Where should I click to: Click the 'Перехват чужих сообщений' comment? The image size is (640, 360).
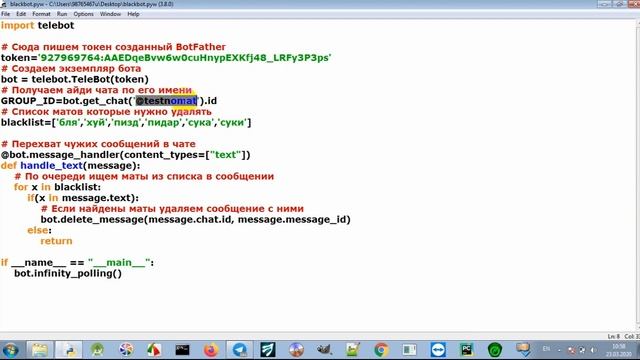coord(98,144)
